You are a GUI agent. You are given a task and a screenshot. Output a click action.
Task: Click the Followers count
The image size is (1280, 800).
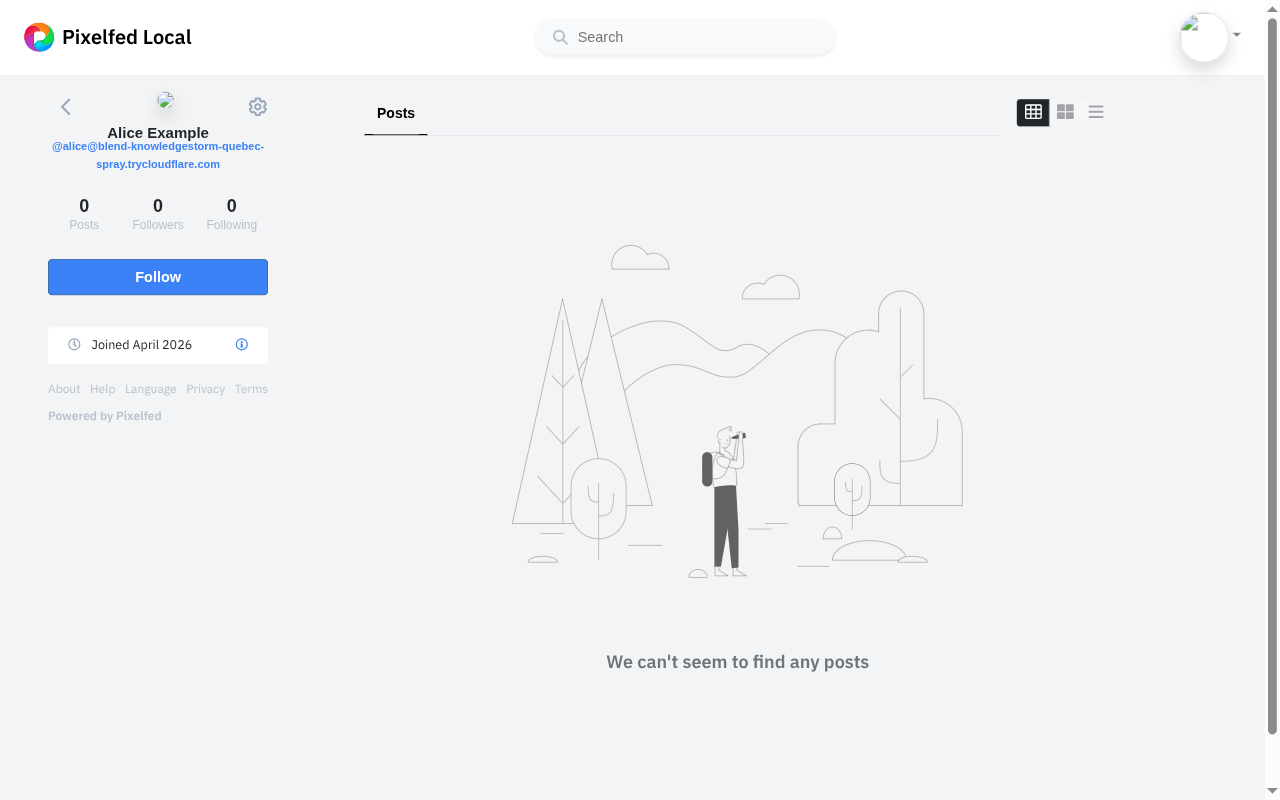pos(158,214)
